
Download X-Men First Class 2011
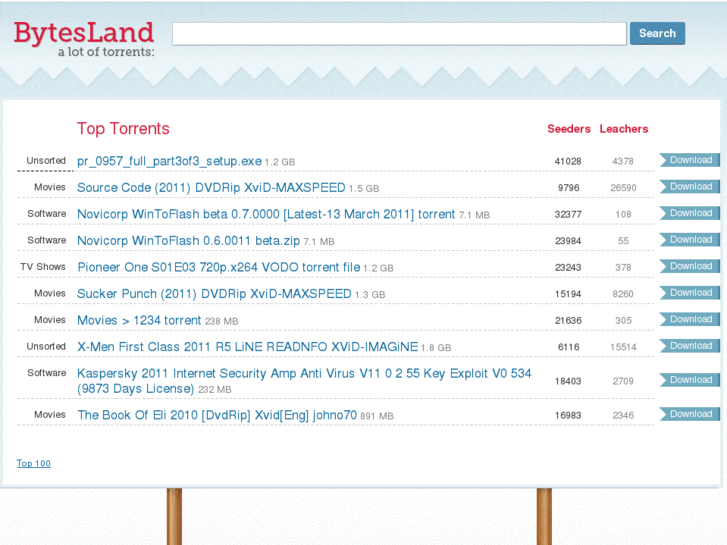click(x=689, y=346)
